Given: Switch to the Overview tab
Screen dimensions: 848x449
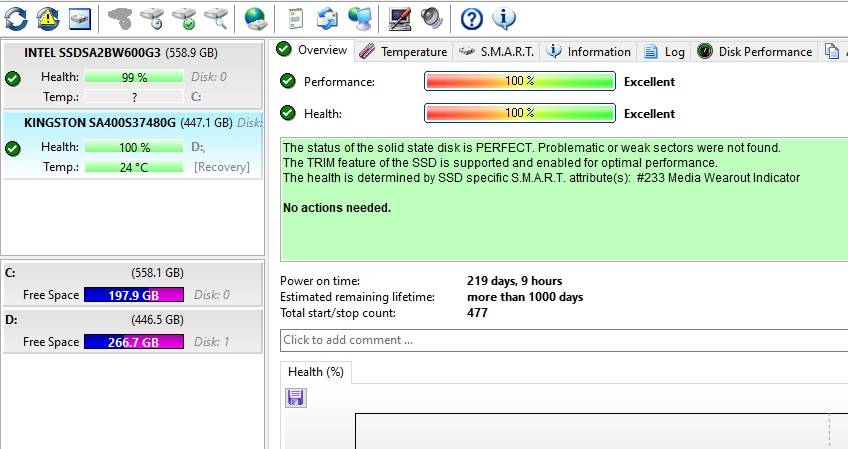Looking at the screenshot, I should point(313,50).
